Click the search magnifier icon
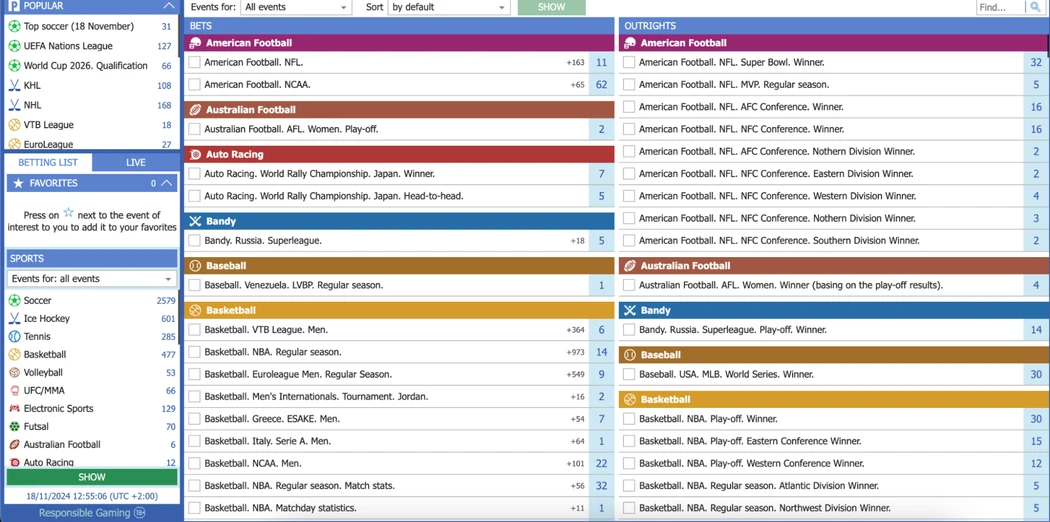Image resolution: width=1050 pixels, height=522 pixels. 1035,7
